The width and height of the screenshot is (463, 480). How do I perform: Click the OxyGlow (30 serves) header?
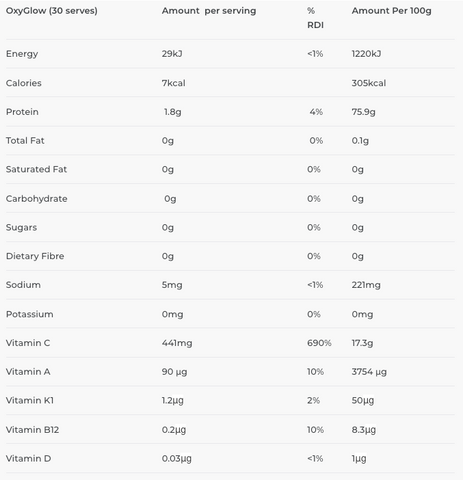(x=52, y=11)
